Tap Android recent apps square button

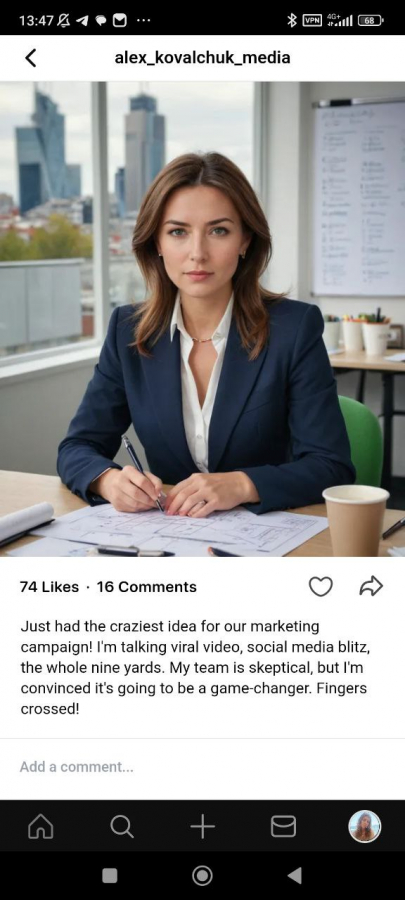(110, 875)
